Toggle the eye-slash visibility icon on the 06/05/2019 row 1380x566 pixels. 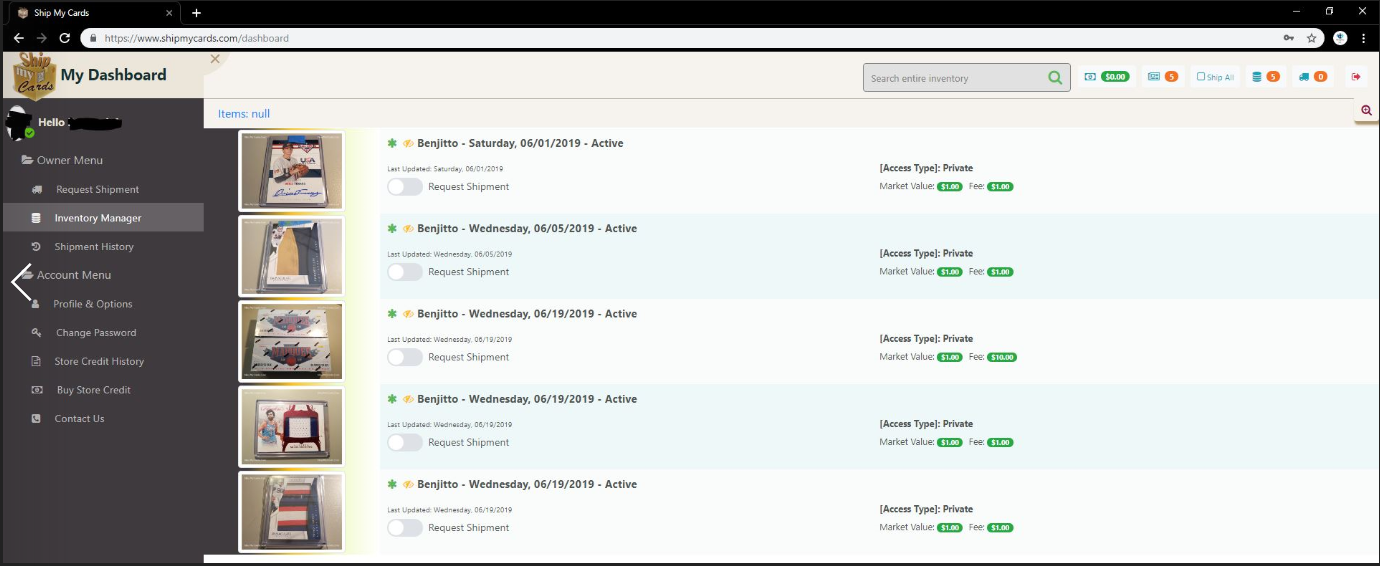(408, 229)
